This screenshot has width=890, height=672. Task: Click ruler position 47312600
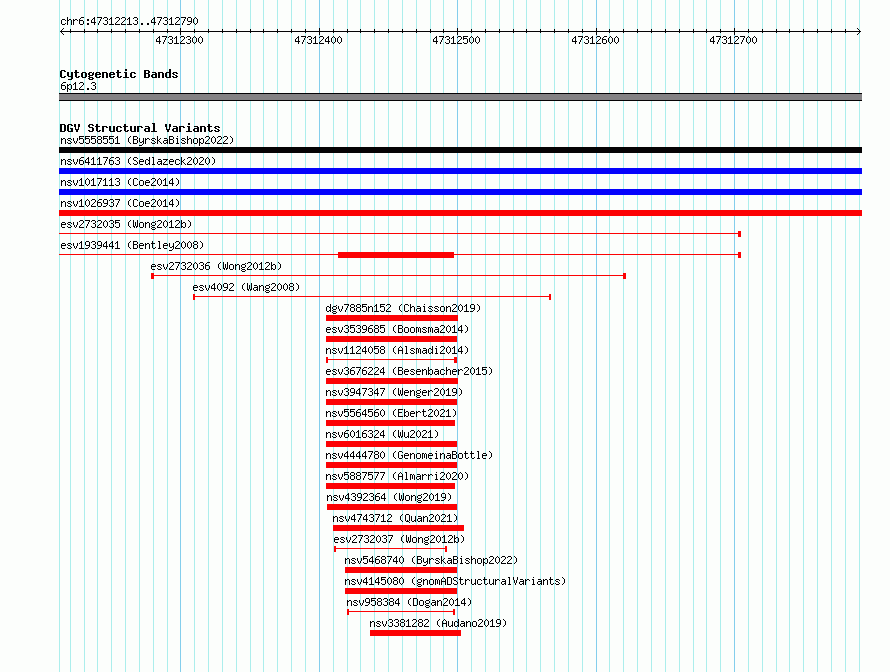(595, 40)
